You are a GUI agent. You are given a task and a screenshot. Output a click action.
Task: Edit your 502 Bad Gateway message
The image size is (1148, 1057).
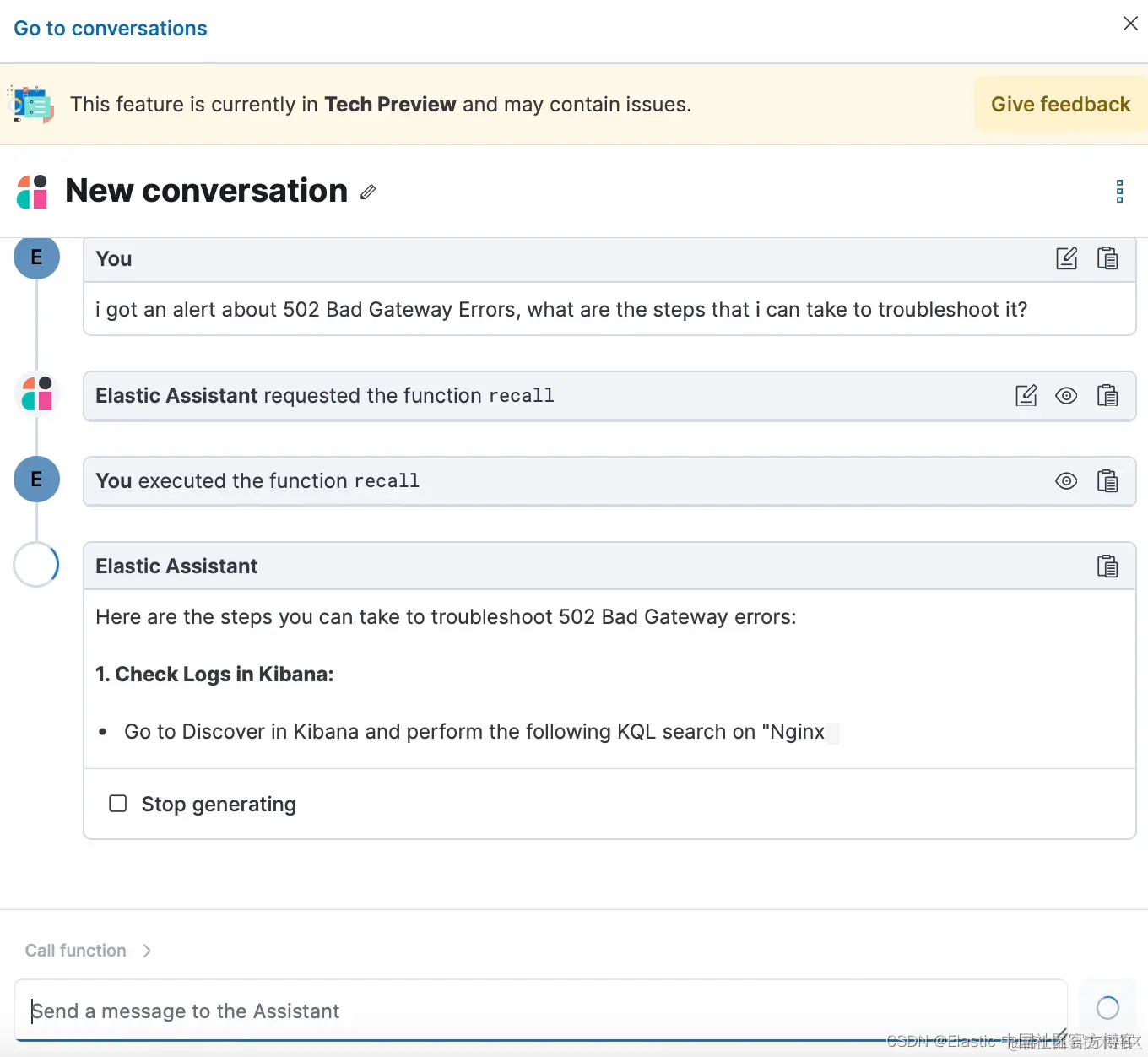point(1067,258)
